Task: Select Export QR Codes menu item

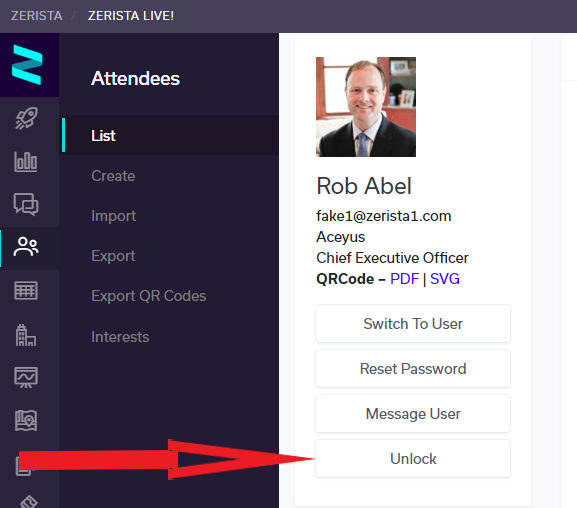Action: 149,296
